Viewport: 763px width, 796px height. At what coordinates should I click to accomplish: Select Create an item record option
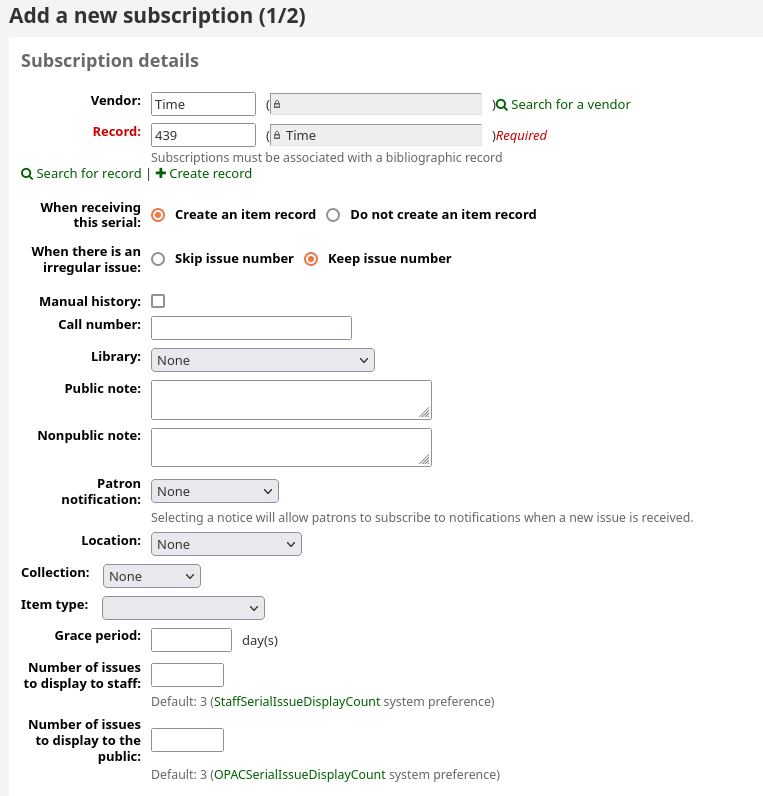click(158, 215)
